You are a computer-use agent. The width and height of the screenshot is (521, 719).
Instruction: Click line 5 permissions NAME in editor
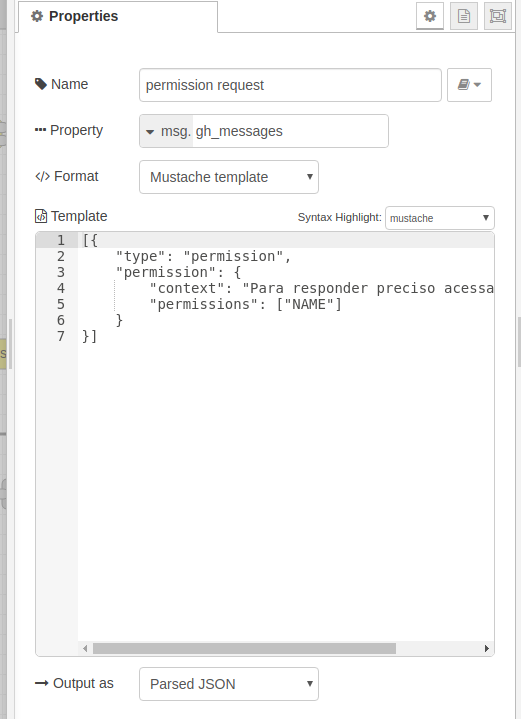(x=245, y=304)
